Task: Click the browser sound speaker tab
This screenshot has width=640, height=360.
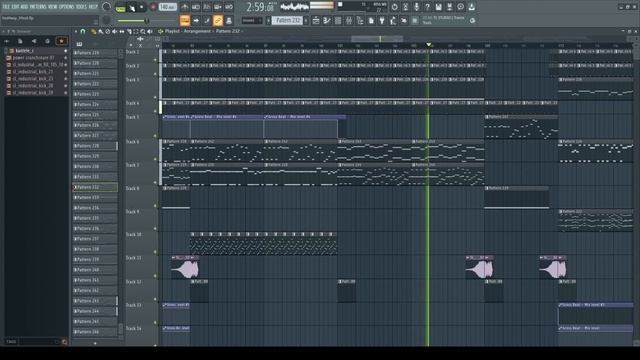Action: pyautogui.click(x=34, y=41)
